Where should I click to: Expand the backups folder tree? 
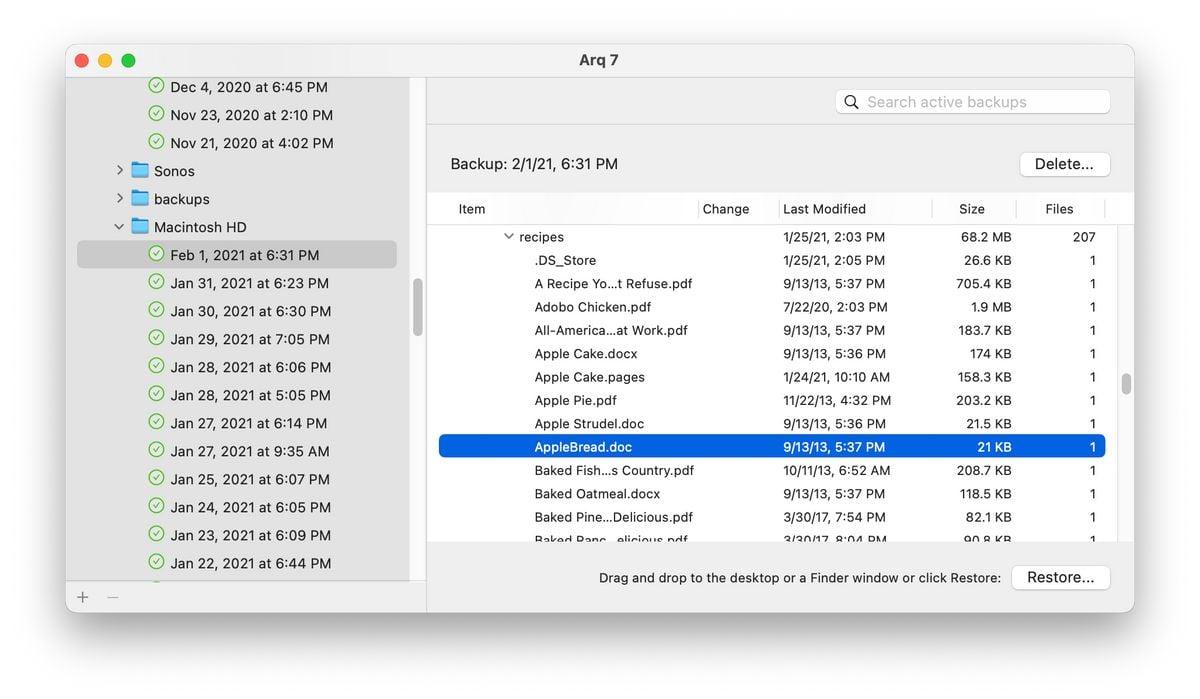[120, 198]
